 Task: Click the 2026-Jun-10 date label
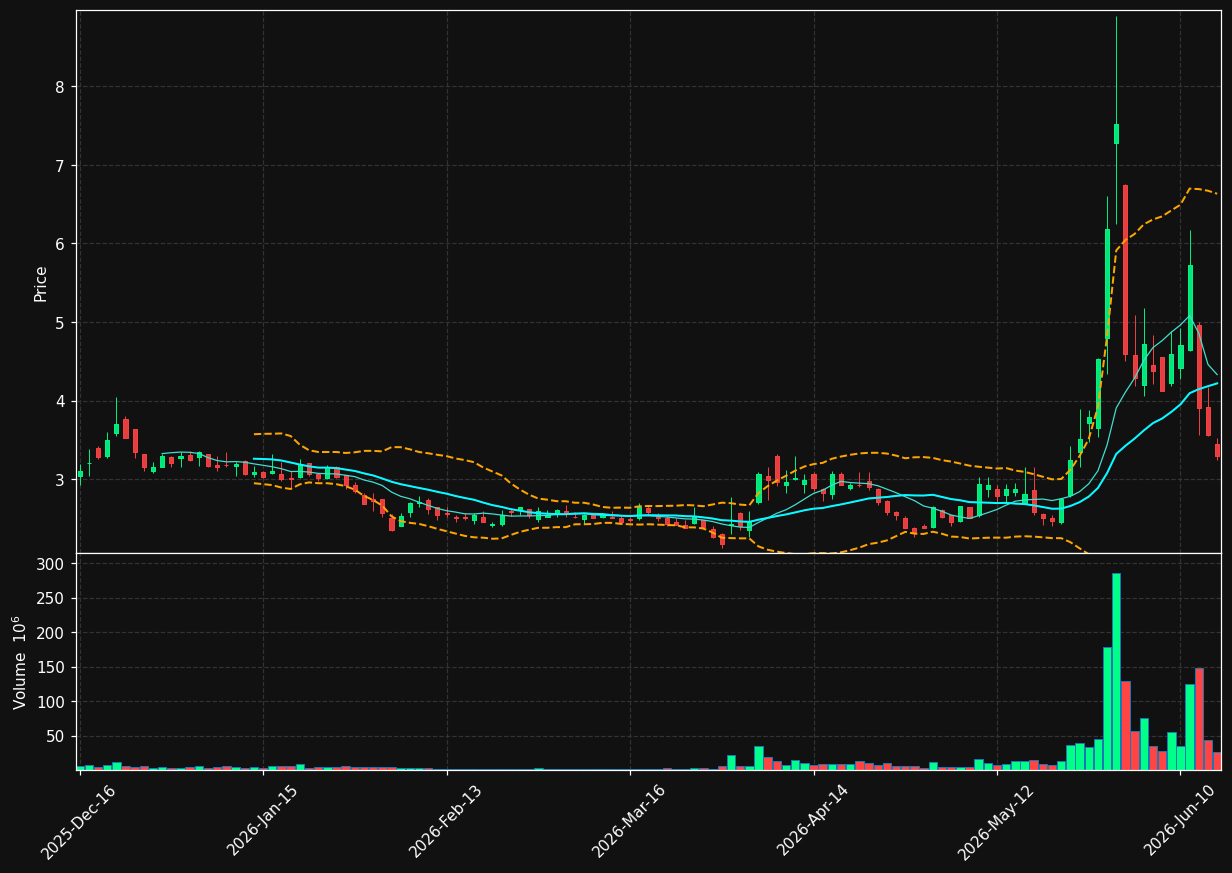click(x=1179, y=821)
